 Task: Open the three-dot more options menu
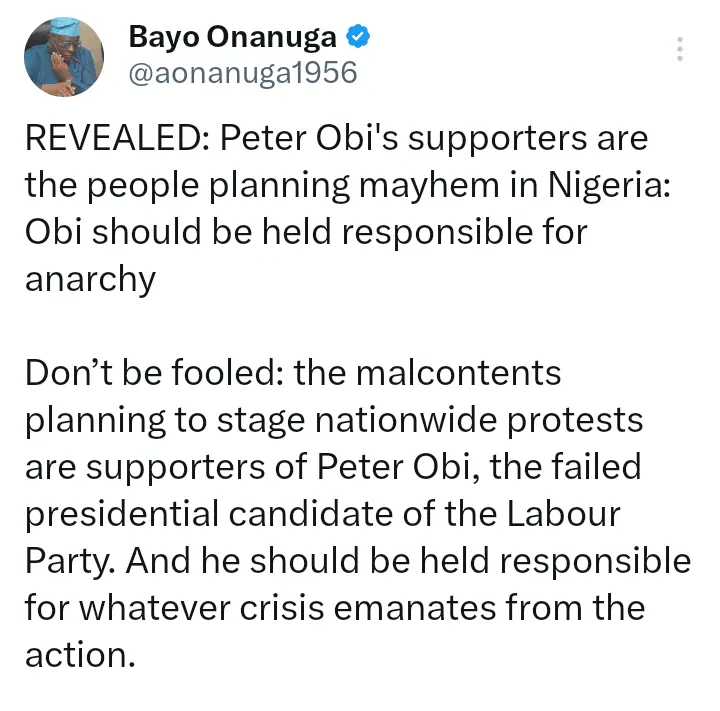pyautogui.click(x=680, y=50)
